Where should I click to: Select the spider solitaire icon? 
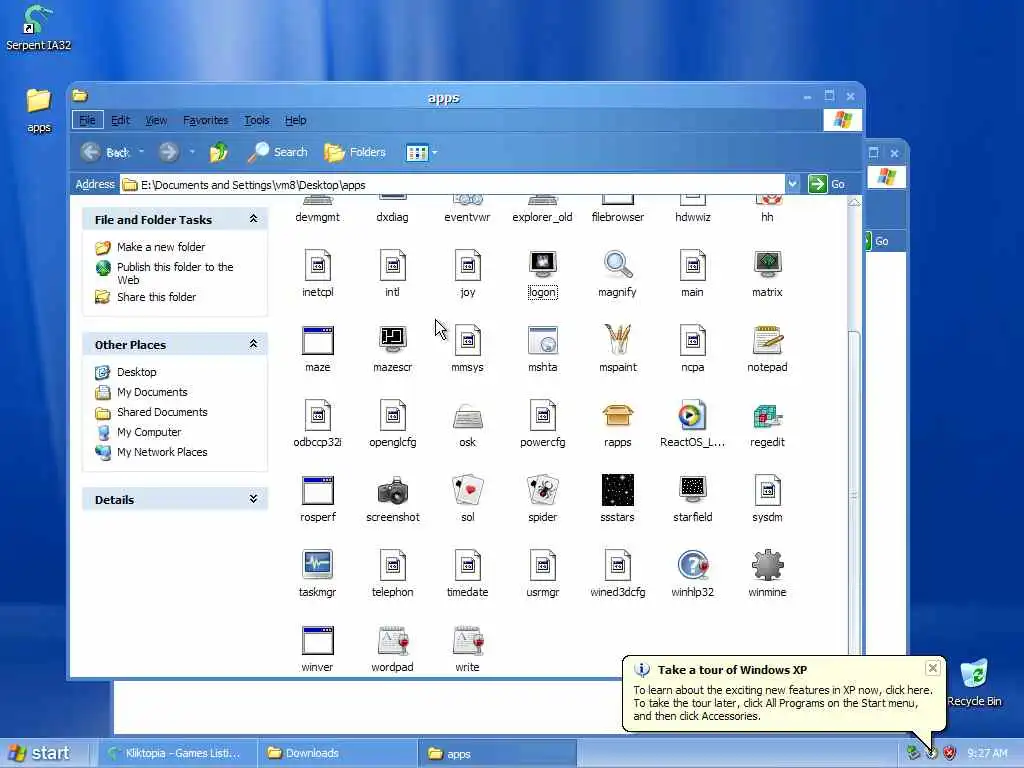click(x=543, y=490)
